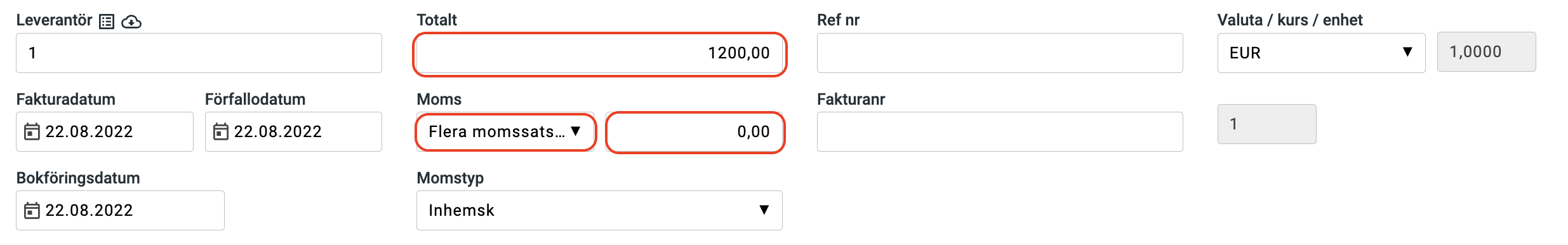Click the Förfallodatum date 22.08.2022
The width and height of the screenshot is (1568, 245).
pos(278,131)
